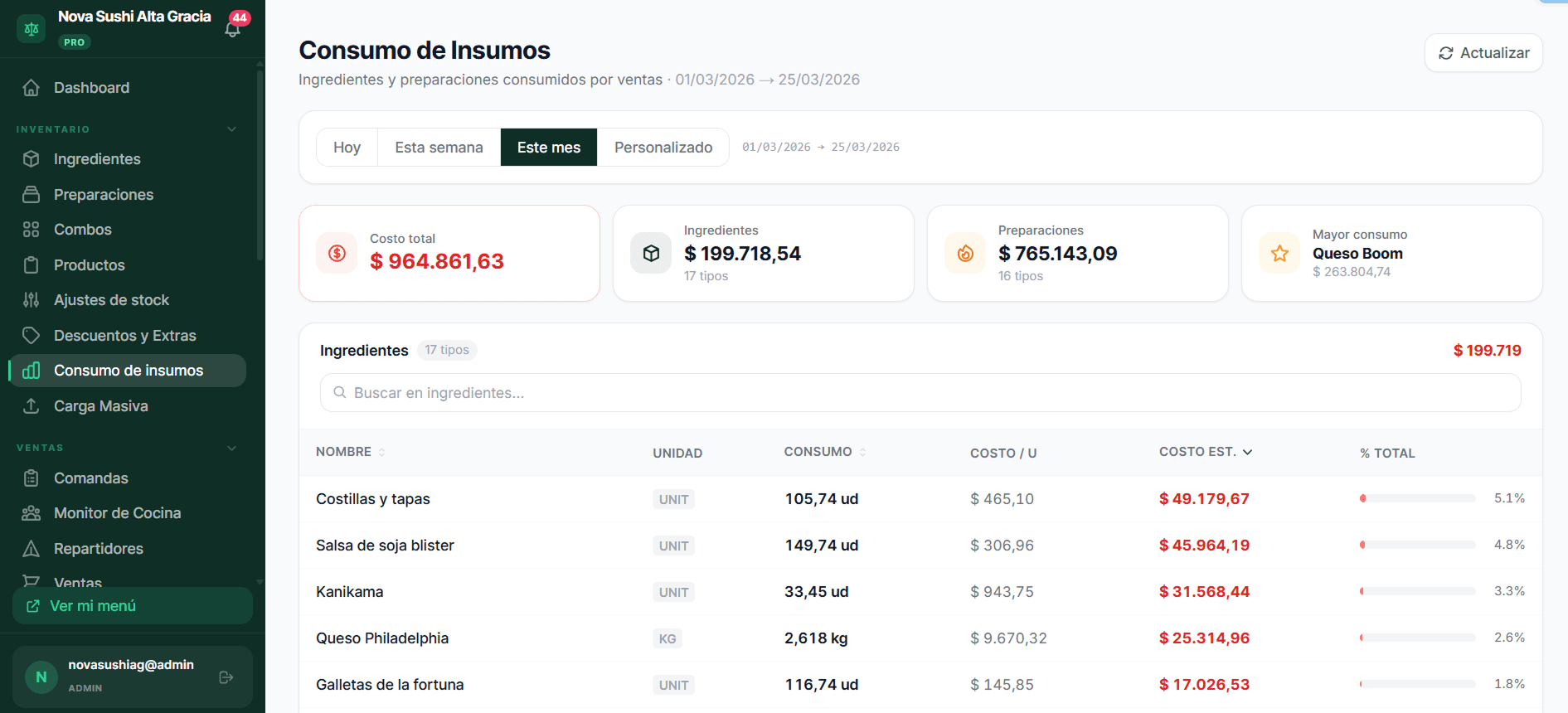
Task: Sort table by Costo Est. column
Action: click(x=1205, y=452)
